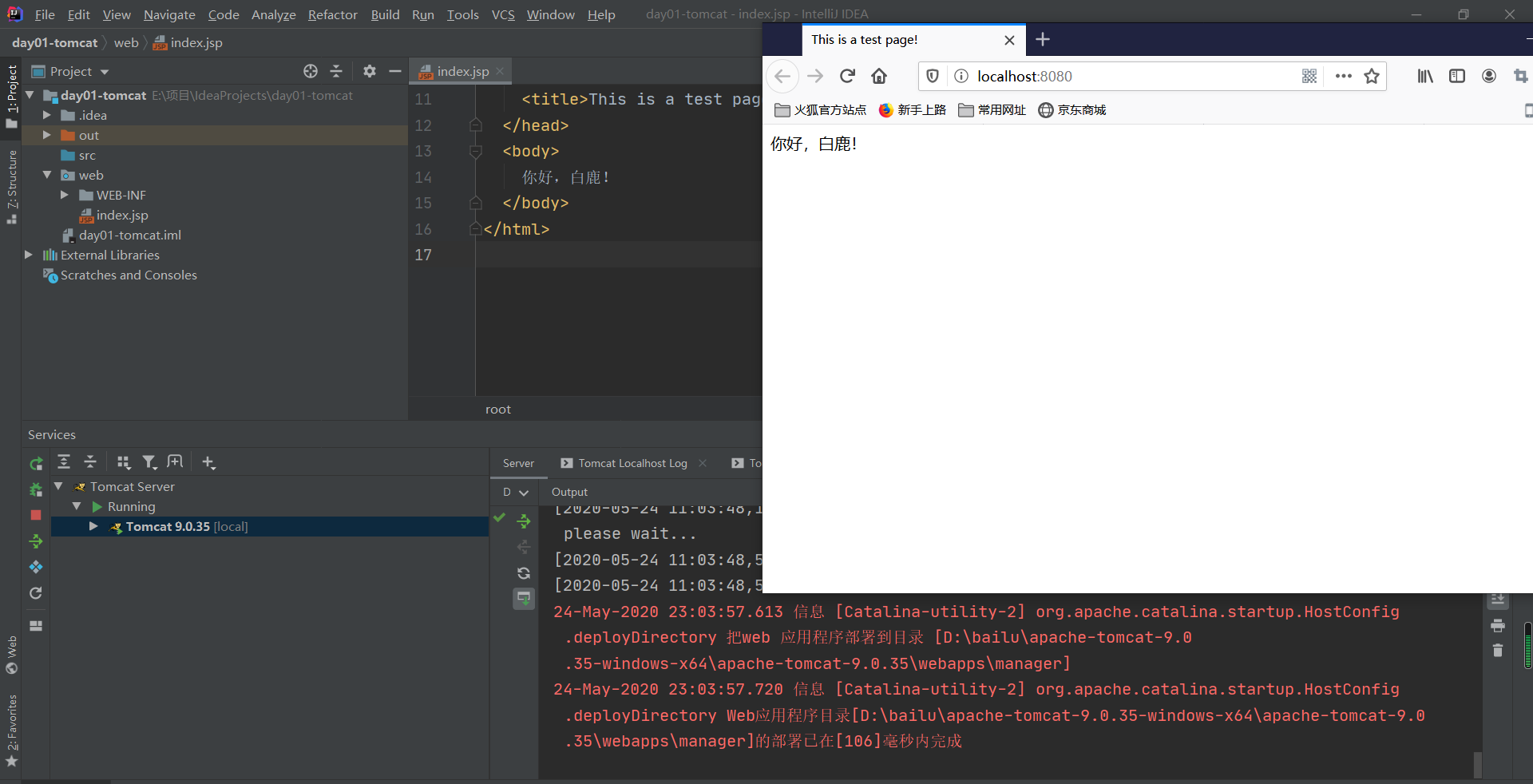Image resolution: width=1533 pixels, height=784 pixels.
Task: Open Project panel settings gear
Action: coord(369,71)
